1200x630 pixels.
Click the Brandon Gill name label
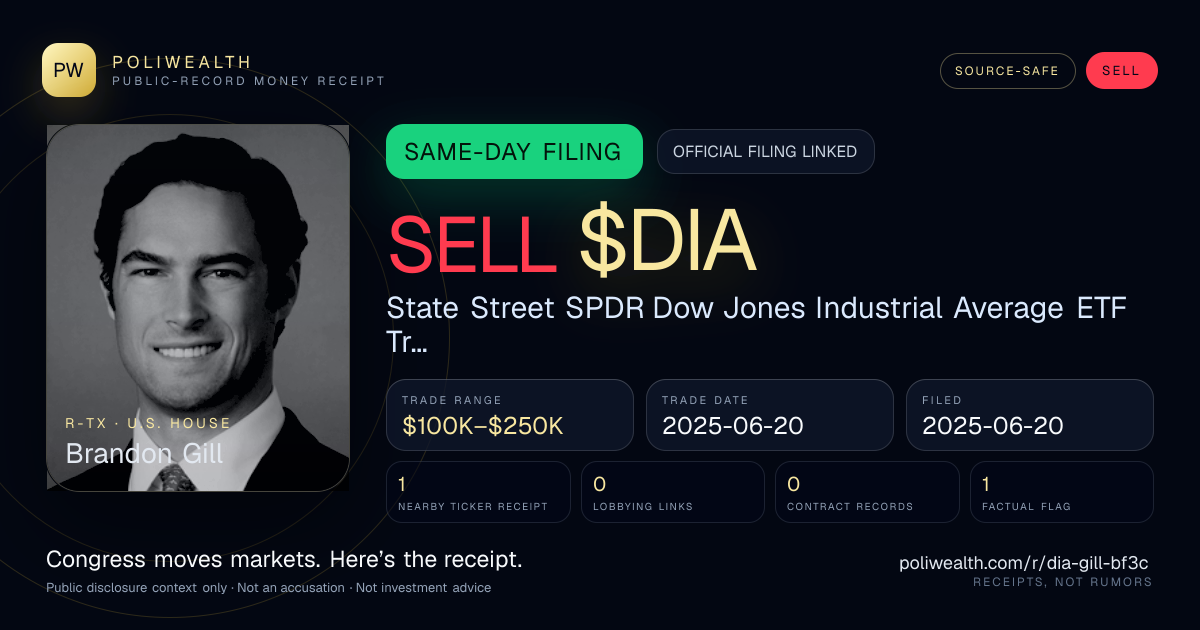tap(144, 453)
